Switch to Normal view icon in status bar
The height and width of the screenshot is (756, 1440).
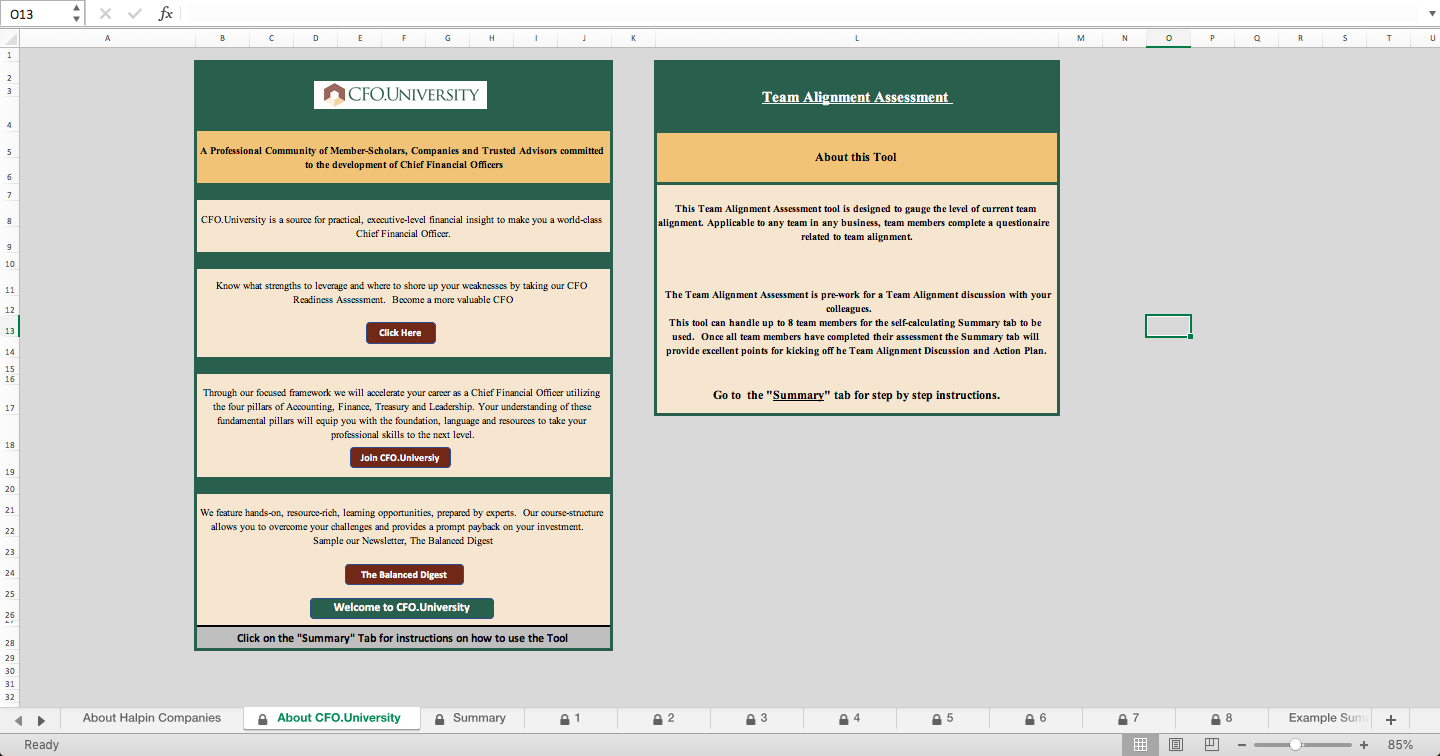(1140, 745)
